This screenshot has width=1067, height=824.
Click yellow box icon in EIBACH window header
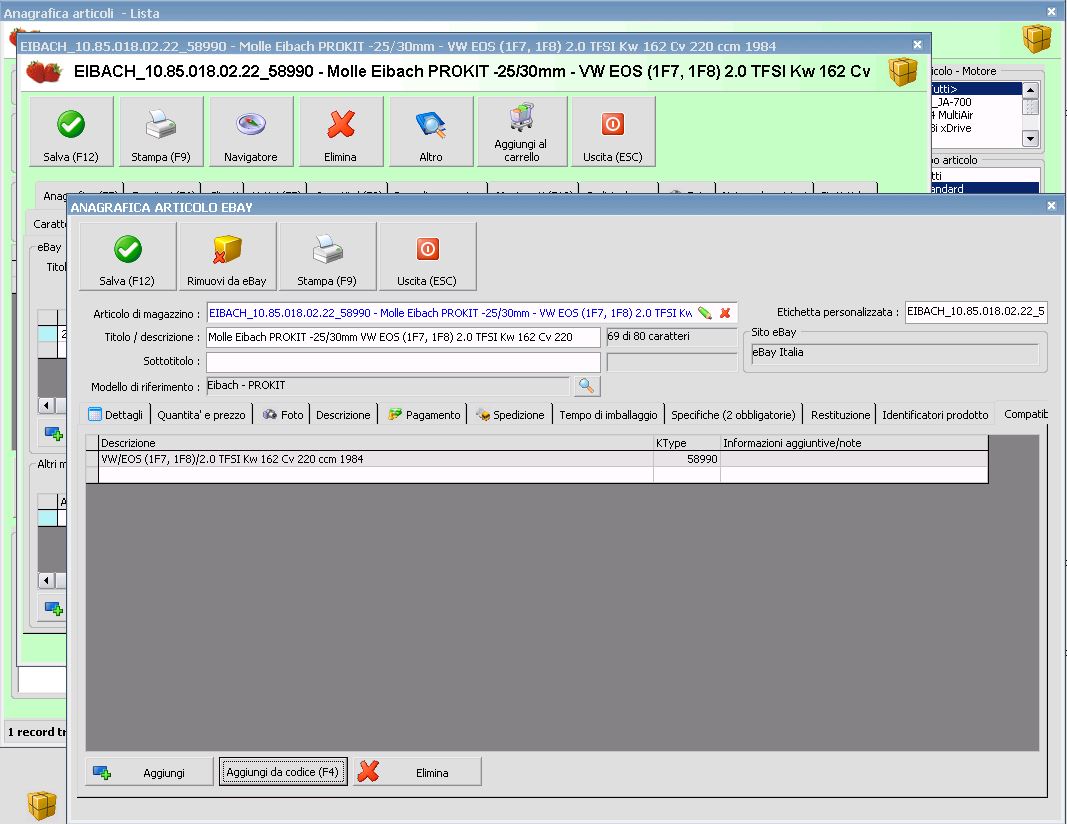pyautogui.click(x=903, y=71)
